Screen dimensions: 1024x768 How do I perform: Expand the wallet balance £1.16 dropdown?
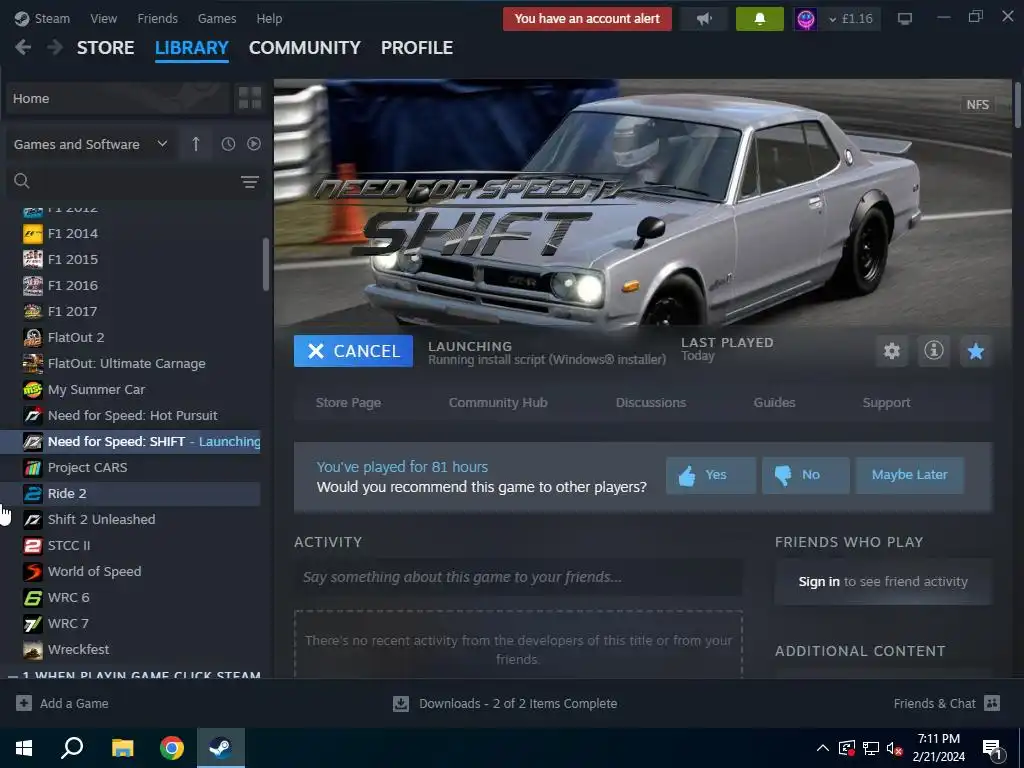point(851,19)
